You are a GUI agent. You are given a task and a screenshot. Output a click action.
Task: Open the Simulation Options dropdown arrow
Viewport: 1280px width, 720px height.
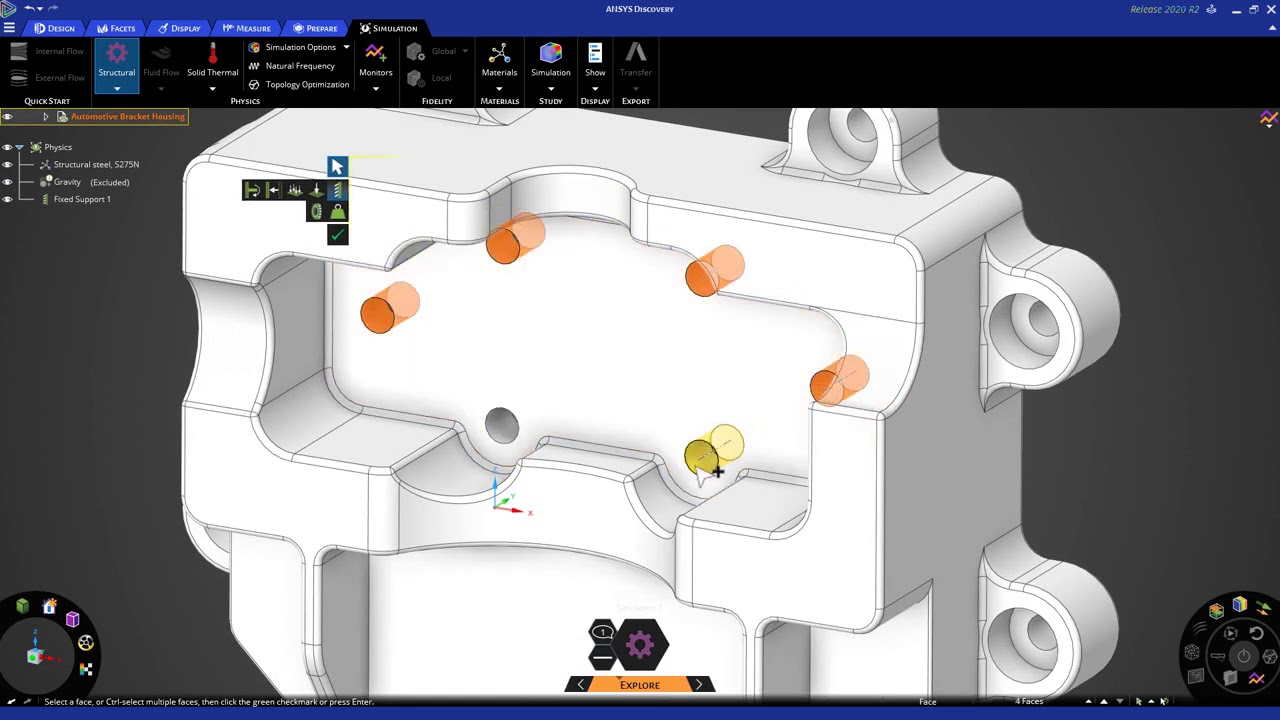[x=346, y=47]
